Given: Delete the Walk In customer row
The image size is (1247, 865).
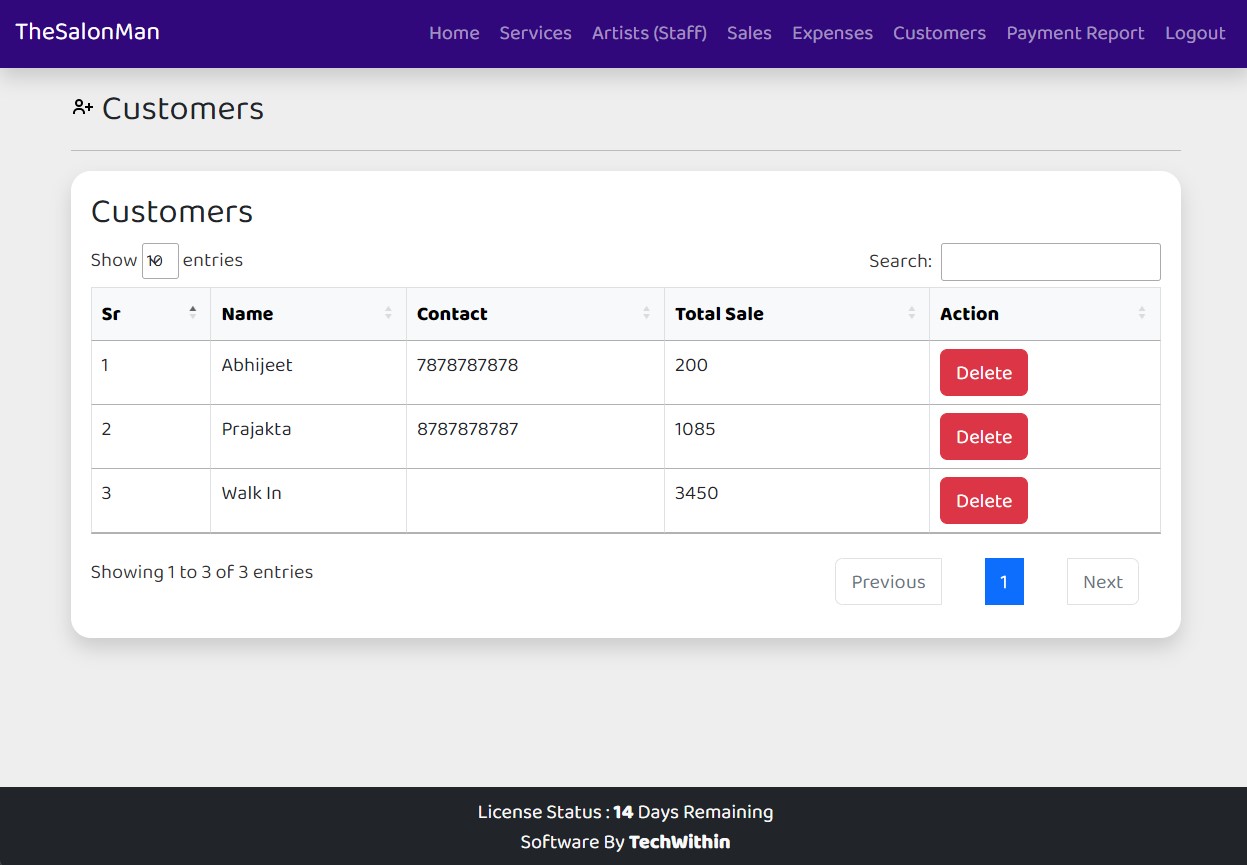Looking at the screenshot, I should tap(984, 501).
